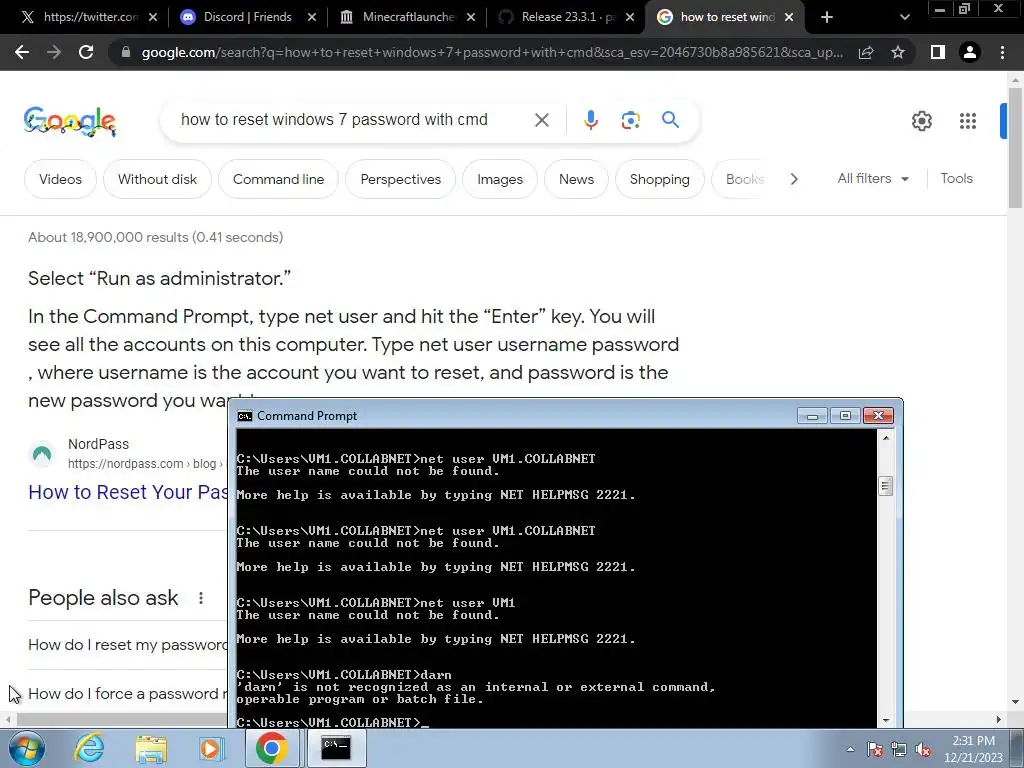
Task: Maximize the Command Prompt window
Action: [x=845, y=416]
